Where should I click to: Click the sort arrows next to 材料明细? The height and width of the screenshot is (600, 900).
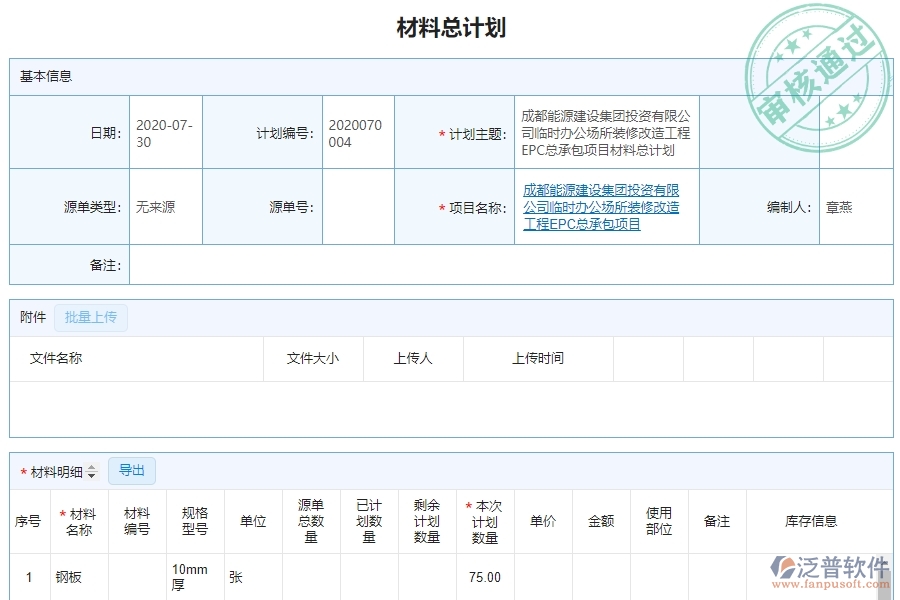92,470
